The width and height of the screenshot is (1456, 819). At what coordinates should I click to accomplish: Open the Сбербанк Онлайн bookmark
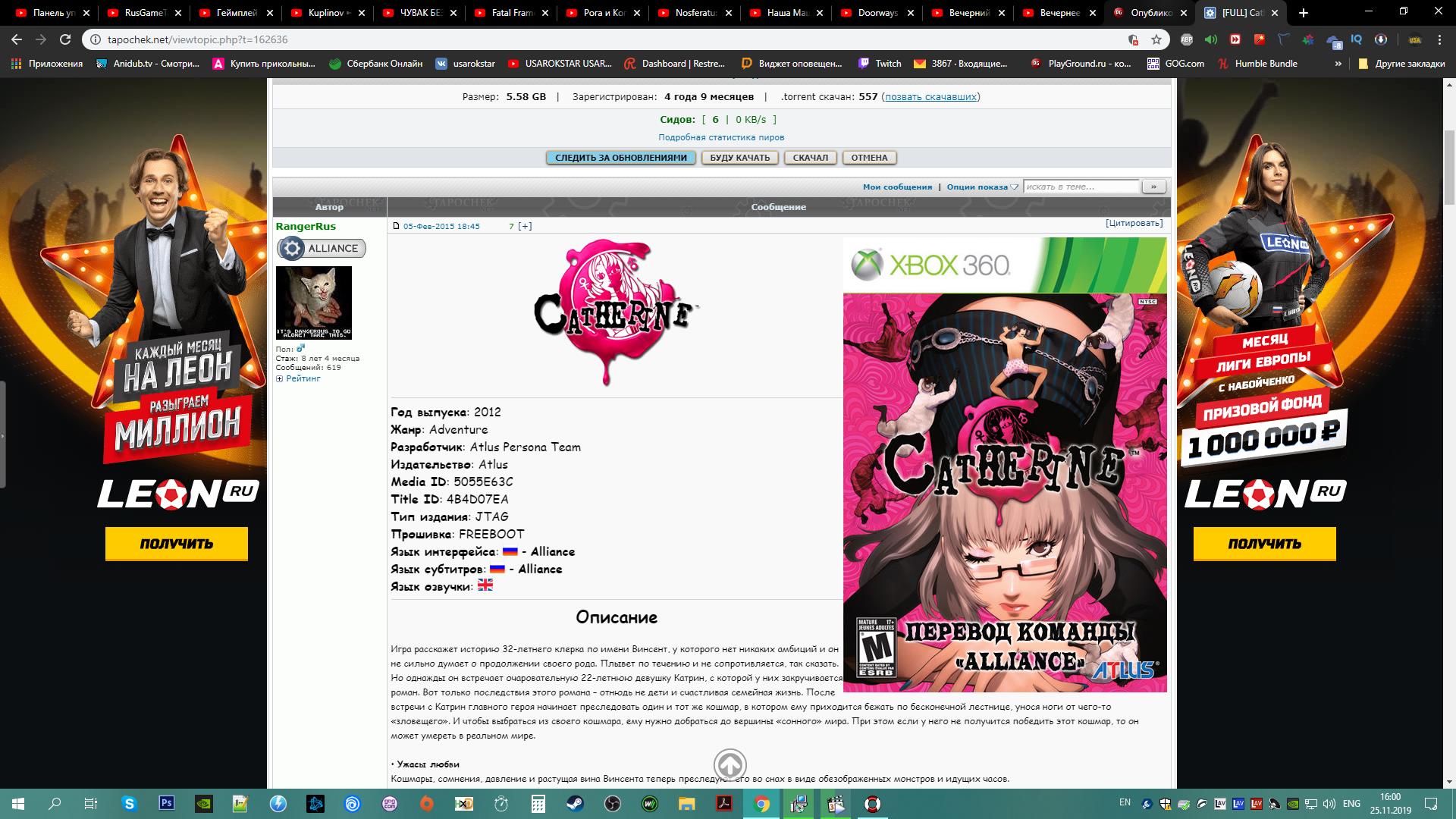(x=376, y=64)
